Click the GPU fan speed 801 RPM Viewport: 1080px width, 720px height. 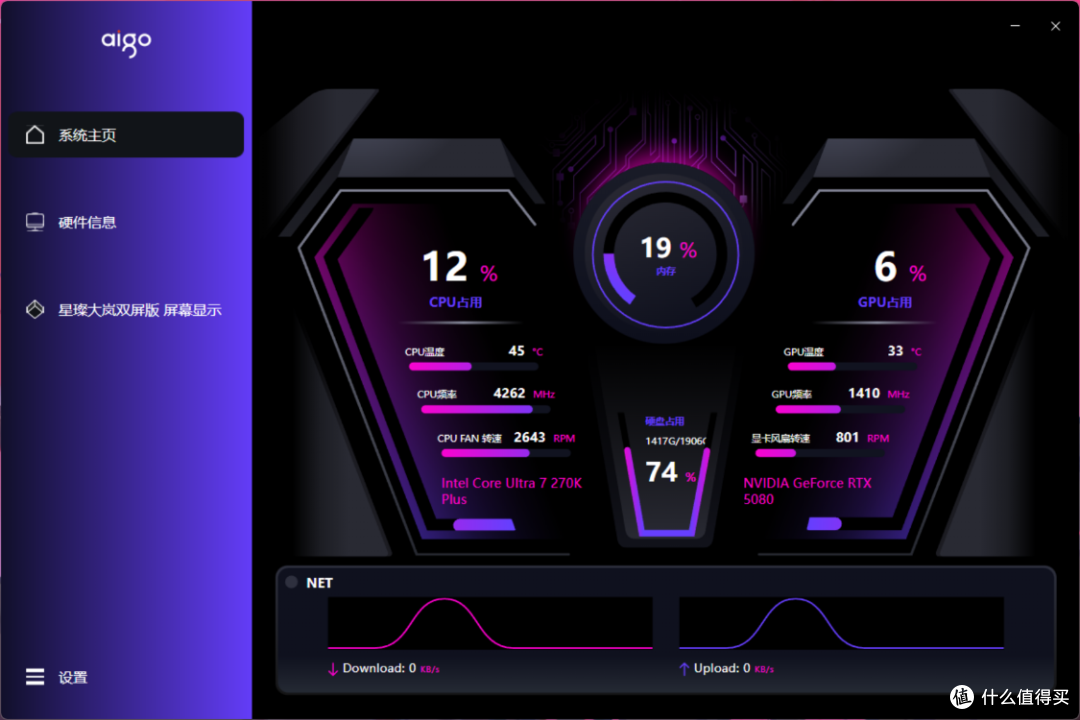tap(862, 438)
